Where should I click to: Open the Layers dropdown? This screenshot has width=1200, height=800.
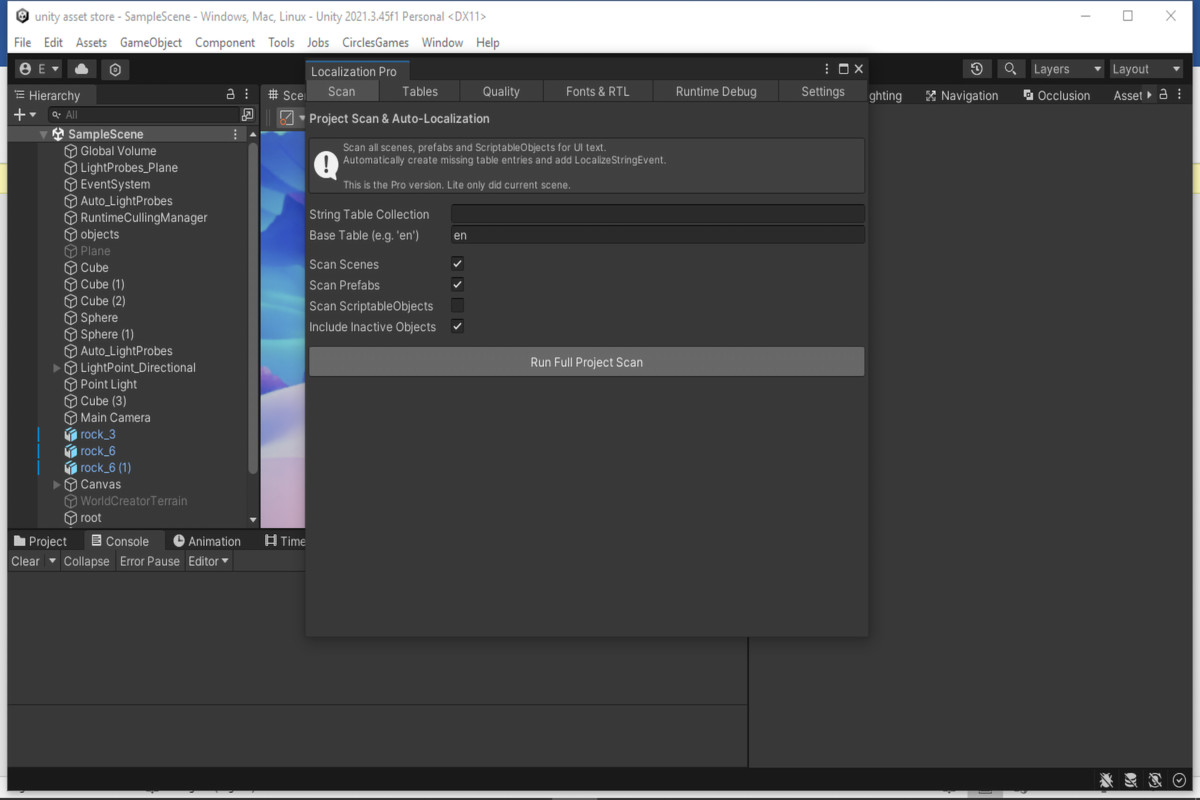click(1066, 69)
